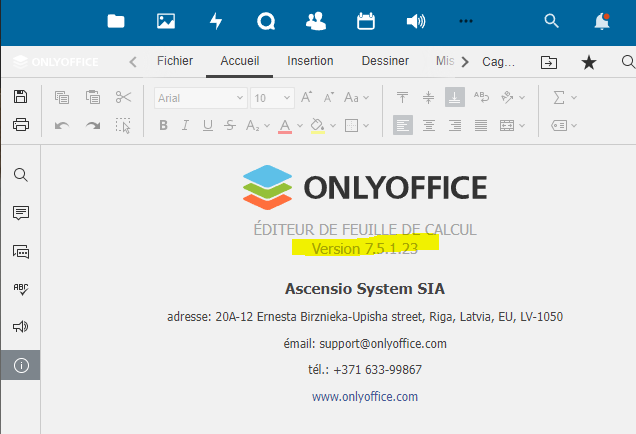
Task: Switch to the Insertion tab
Action: (310, 61)
